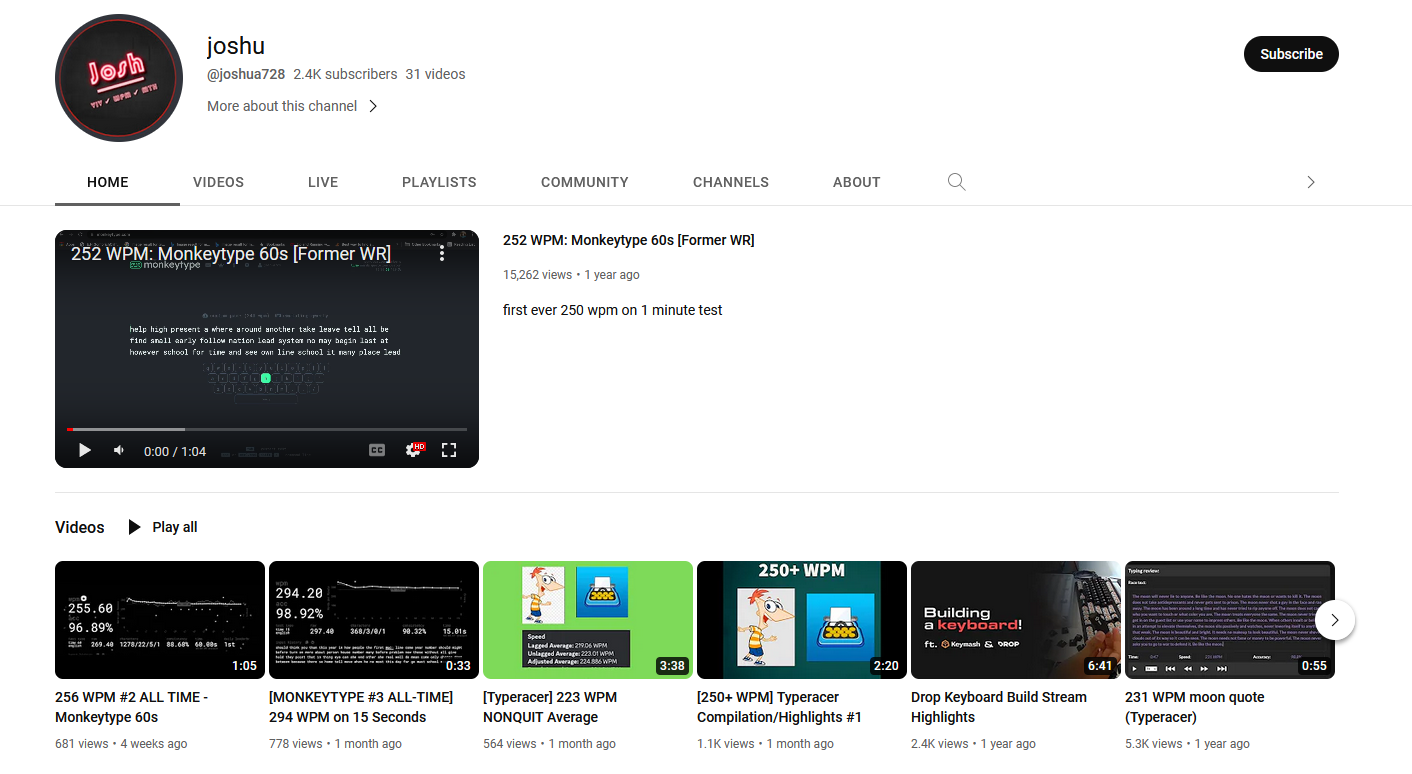The width and height of the screenshot is (1412, 774).
Task: Toggle closed captions on the video
Action: click(x=377, y=451)
